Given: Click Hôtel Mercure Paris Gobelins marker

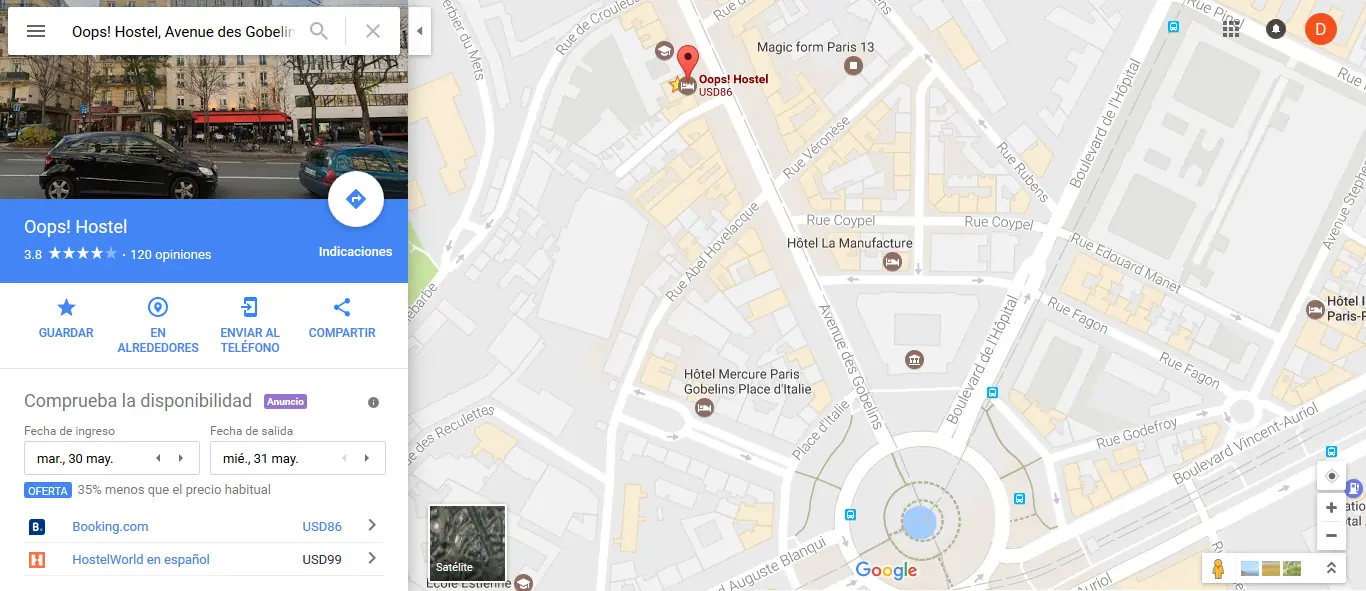Looking at the screenshot, I should tap(704, 408).
